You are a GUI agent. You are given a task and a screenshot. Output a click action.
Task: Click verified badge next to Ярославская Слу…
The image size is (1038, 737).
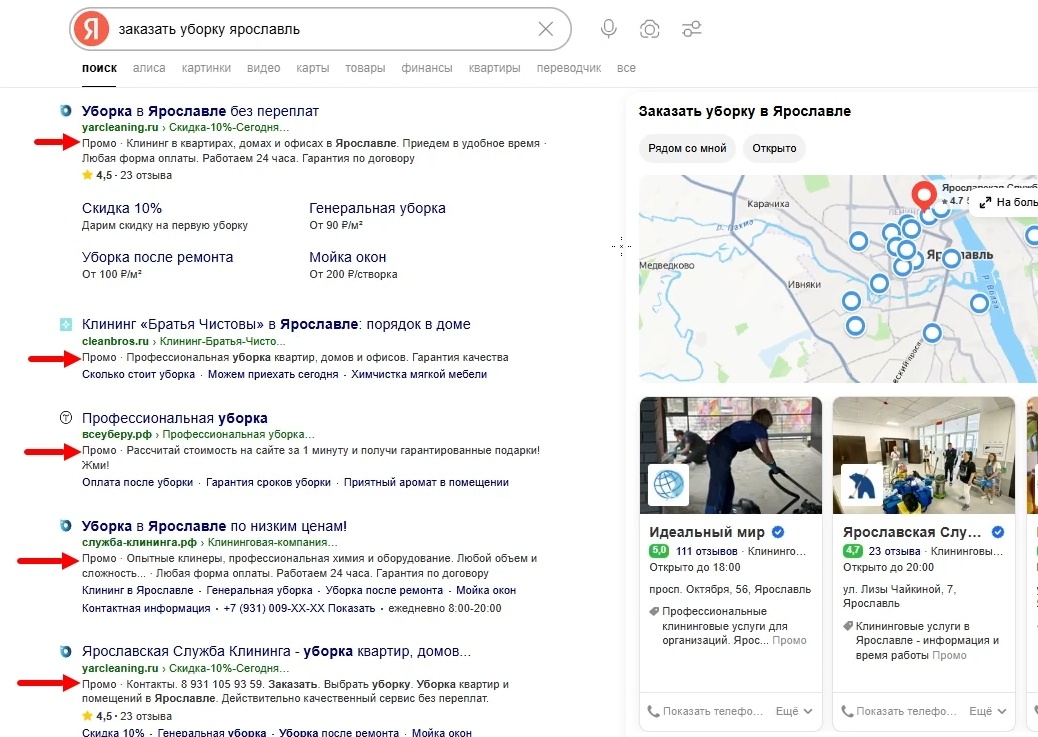(x=998, y=532)
